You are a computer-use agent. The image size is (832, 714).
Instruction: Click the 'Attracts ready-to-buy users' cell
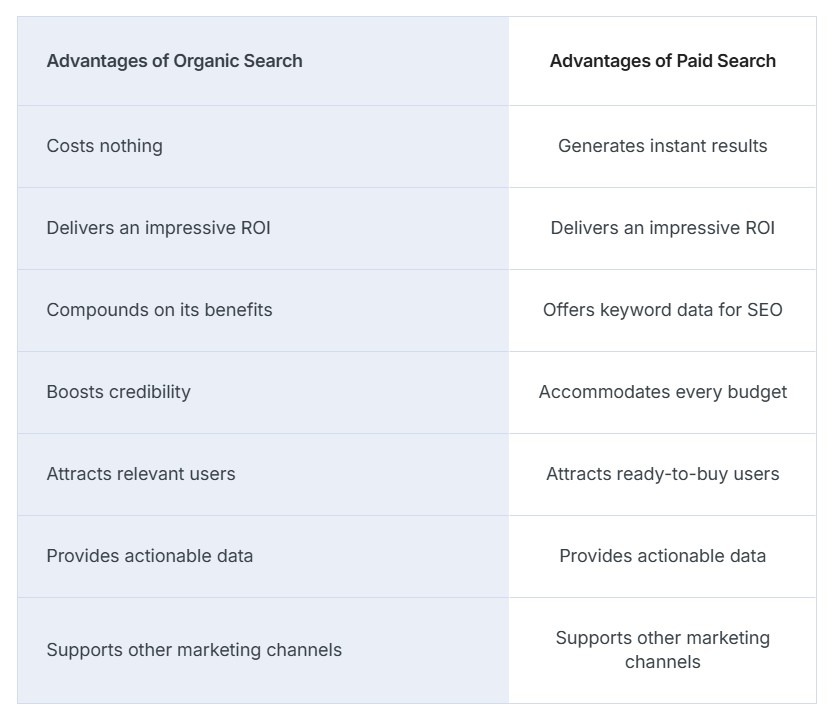(662, 474)
